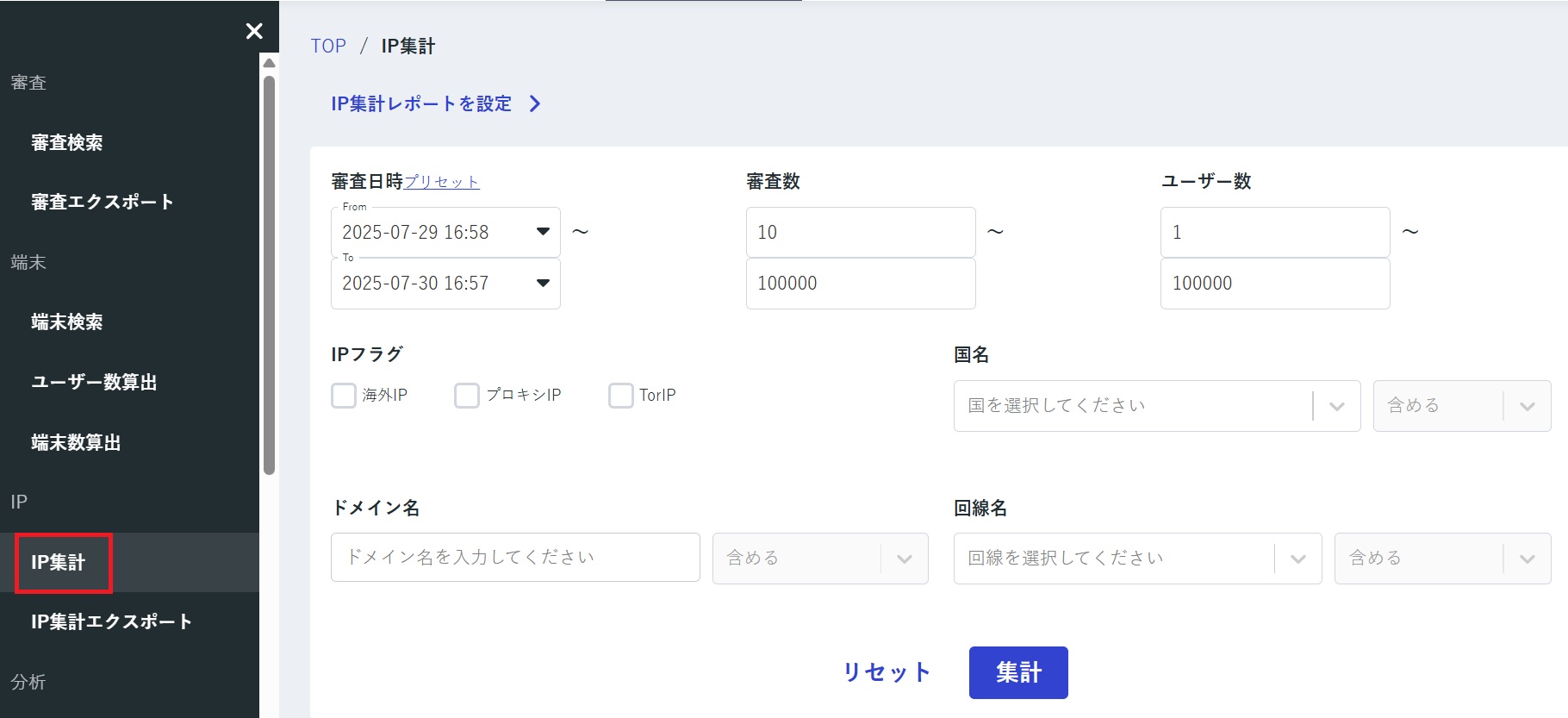Toggle the TorIP checkbox
The width and height of the screenshot is (1568, 718).
(620, 396)
